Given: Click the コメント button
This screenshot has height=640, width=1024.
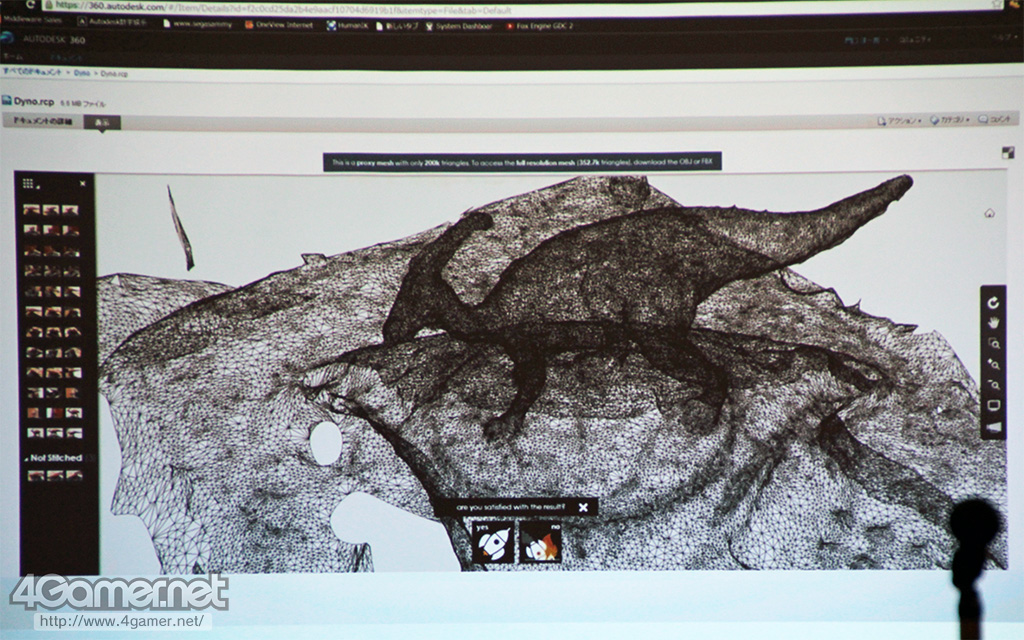Looking at the screenshot, I should [x=995, y=120].
